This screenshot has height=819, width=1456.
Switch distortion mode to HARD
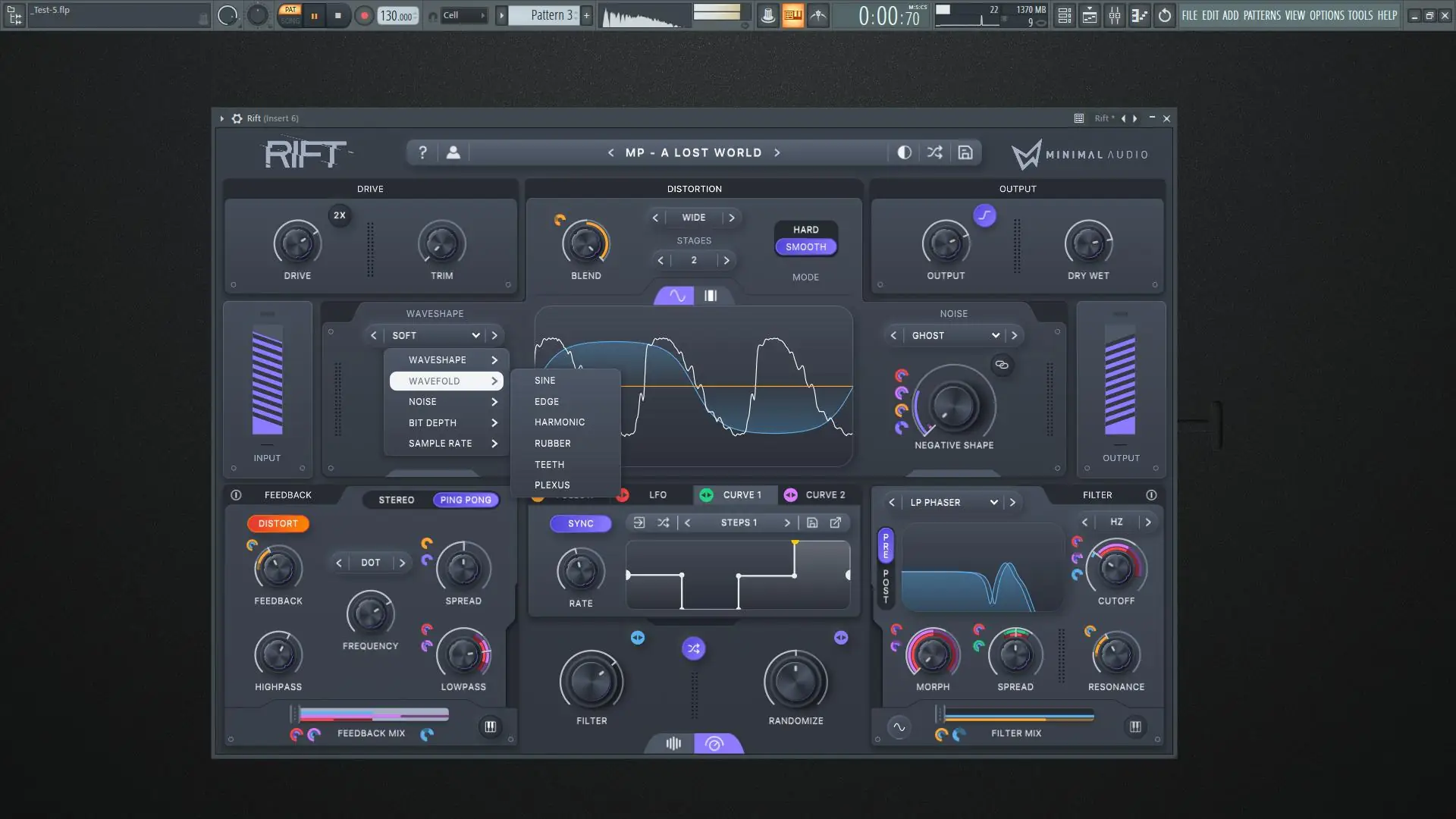point(805,229)
